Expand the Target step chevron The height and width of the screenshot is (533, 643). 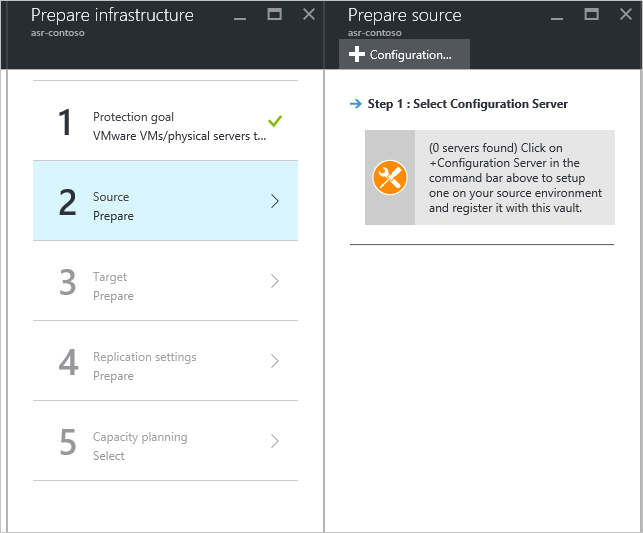click(x=275, y=281)
